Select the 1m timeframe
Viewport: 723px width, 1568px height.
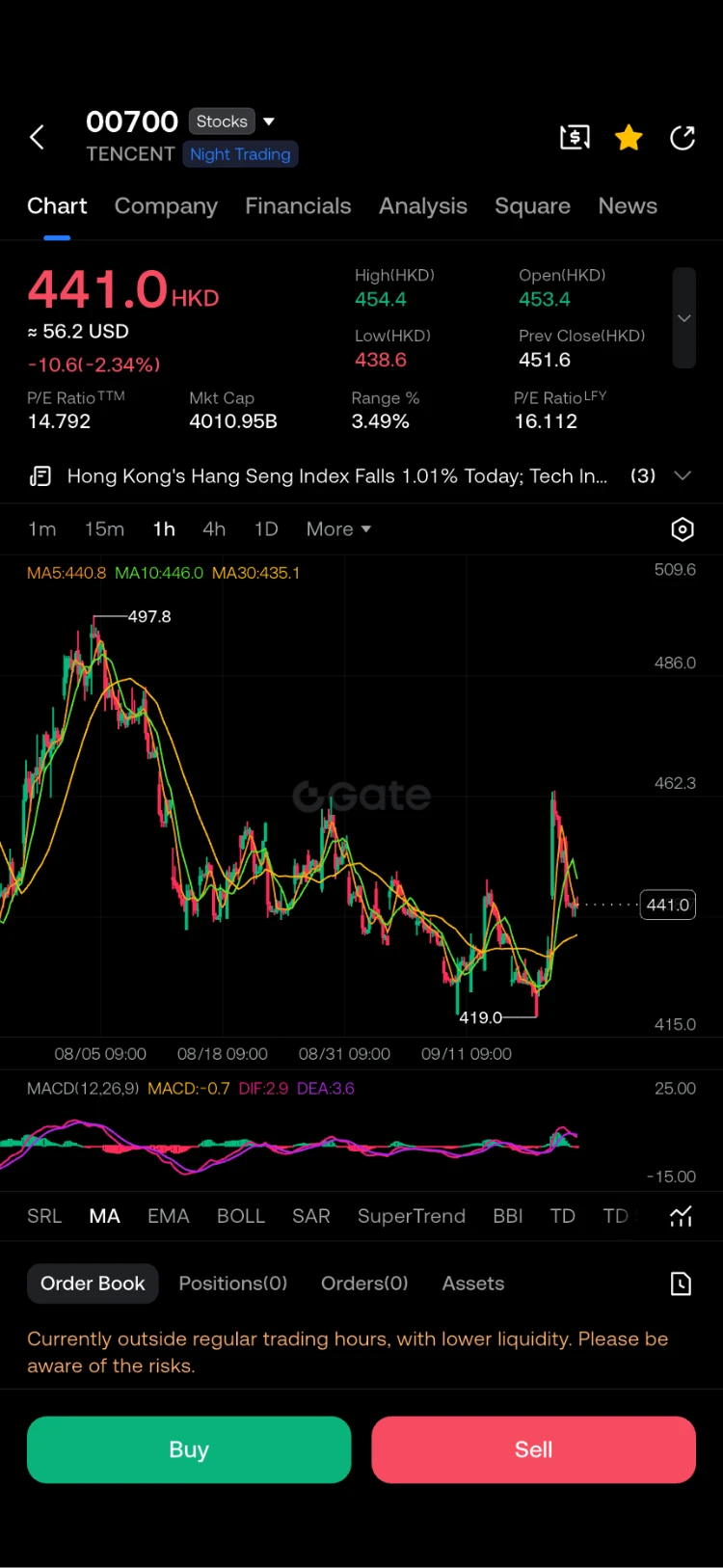[x=42, y=529]
